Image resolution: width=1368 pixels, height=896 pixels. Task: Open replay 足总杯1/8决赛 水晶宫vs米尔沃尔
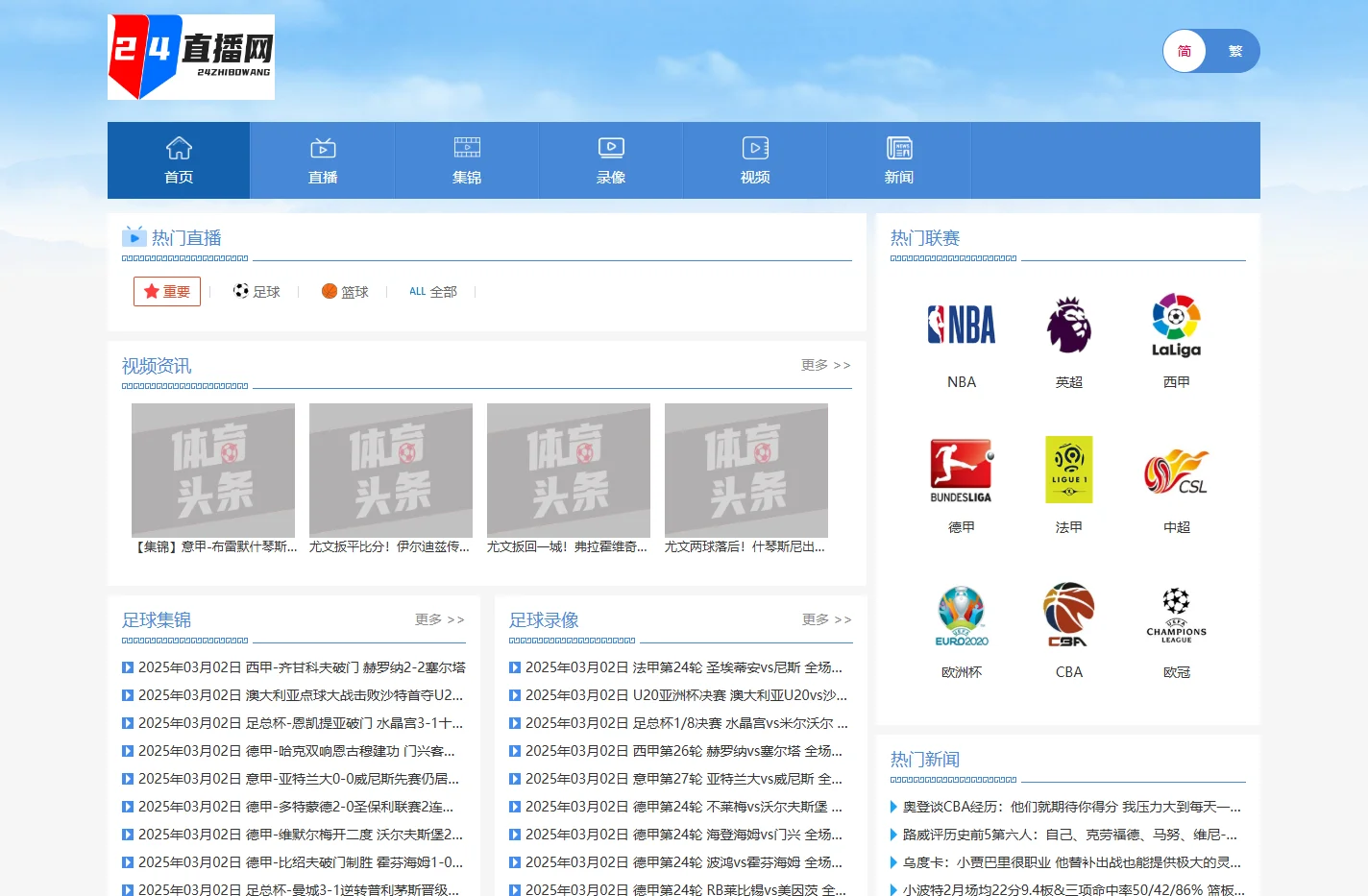pyautogui.click(x=687, y=722)
